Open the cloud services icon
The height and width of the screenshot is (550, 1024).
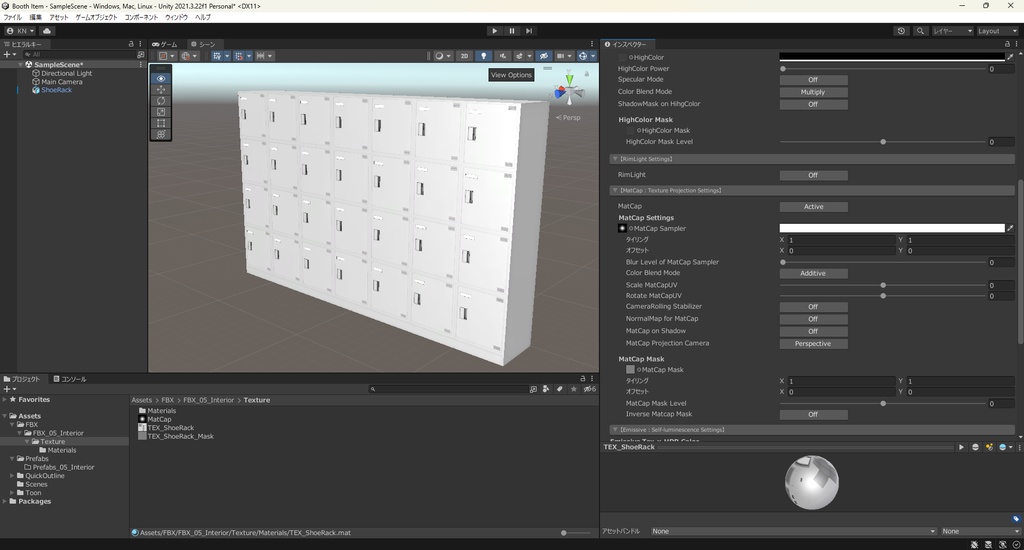(47, 31)
